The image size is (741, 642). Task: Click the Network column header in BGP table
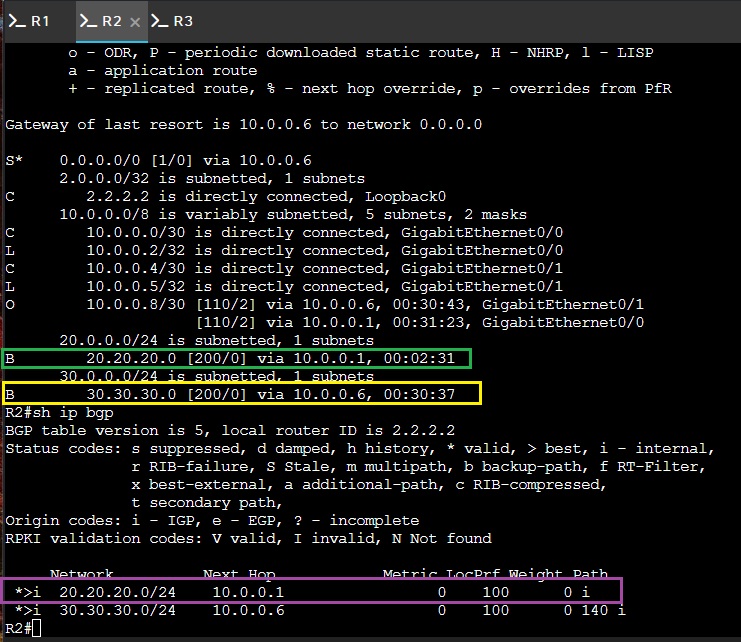(81, 574)
